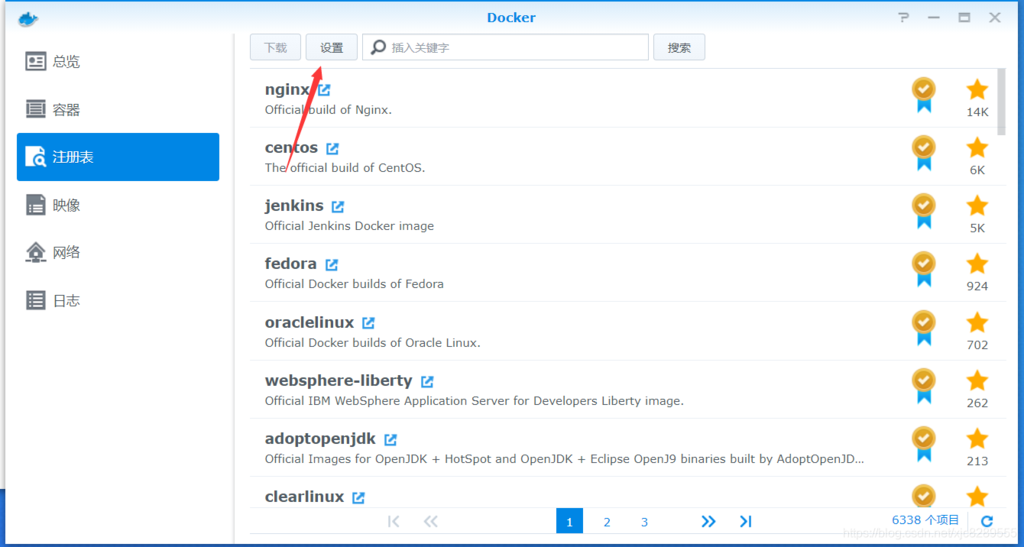Open the oraclelinux external link icon

368,323
